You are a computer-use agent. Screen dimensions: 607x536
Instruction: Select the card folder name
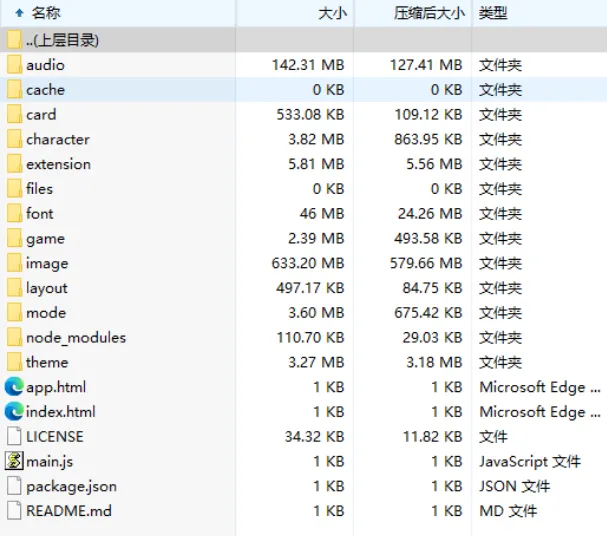point(41,114)
